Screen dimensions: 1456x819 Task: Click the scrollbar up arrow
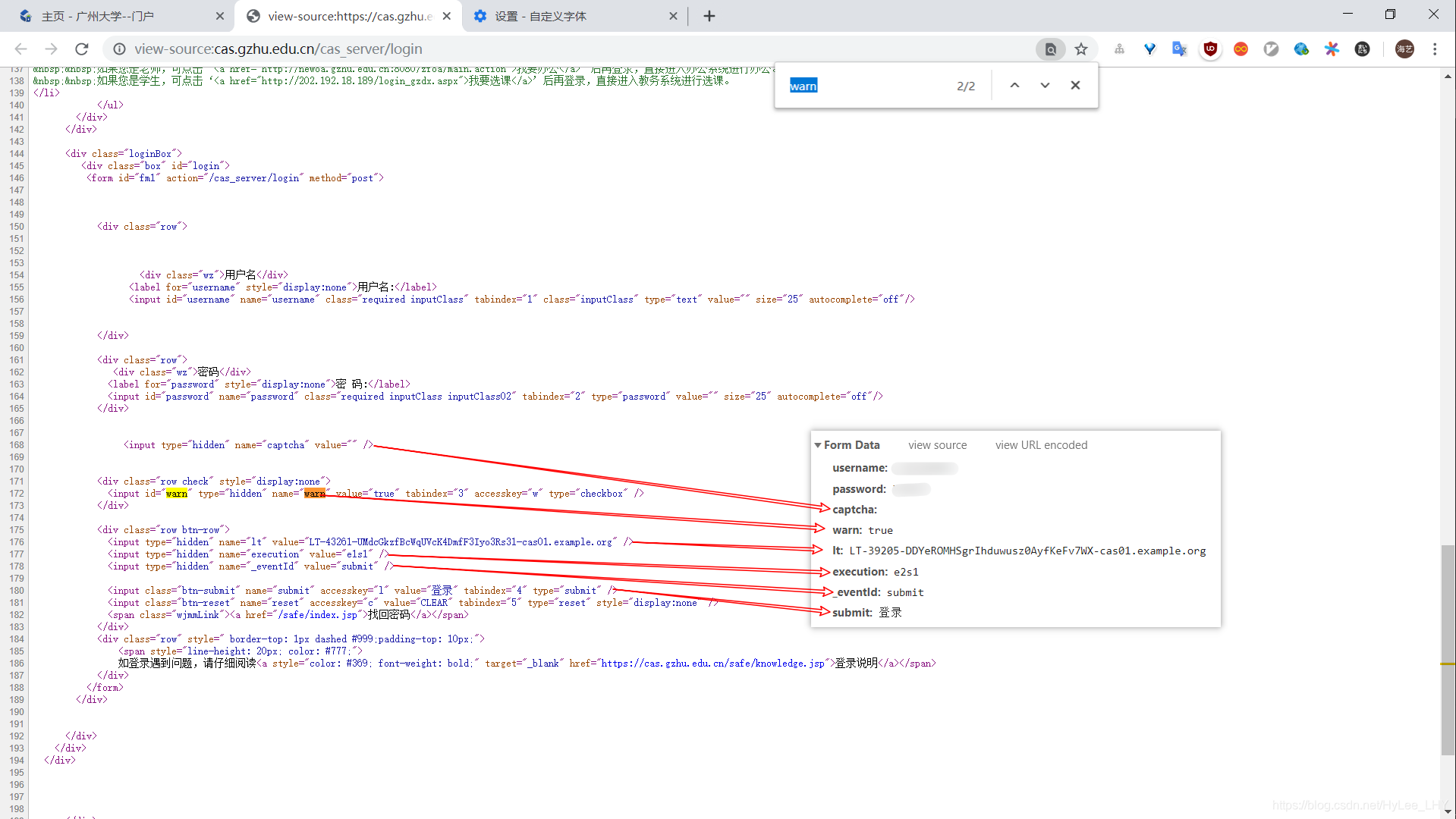pyautogui.click(x=1448, y=76)
